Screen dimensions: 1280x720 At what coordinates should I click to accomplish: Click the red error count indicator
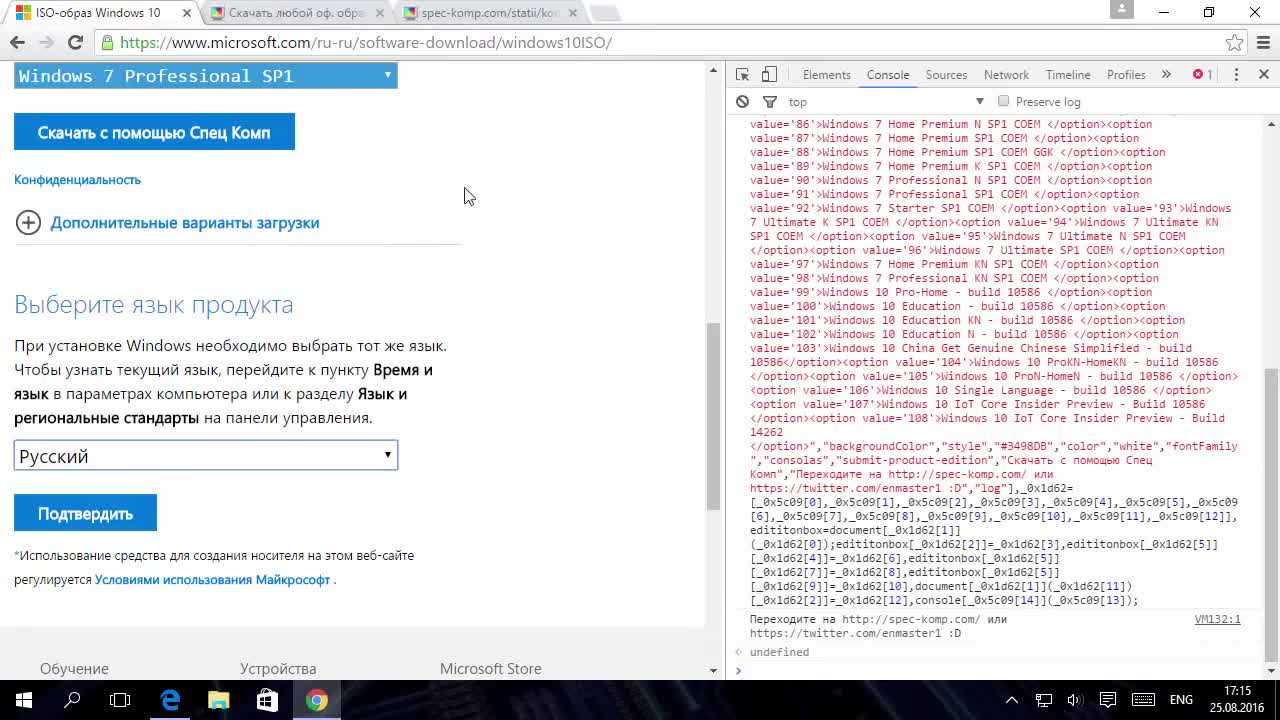coord(1202,75)
